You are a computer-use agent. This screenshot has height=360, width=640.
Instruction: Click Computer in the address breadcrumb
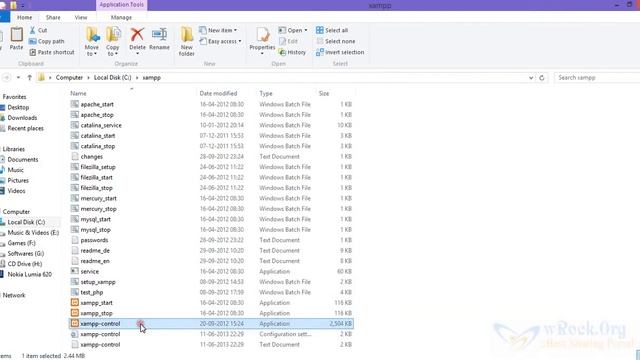coord(69,78)
